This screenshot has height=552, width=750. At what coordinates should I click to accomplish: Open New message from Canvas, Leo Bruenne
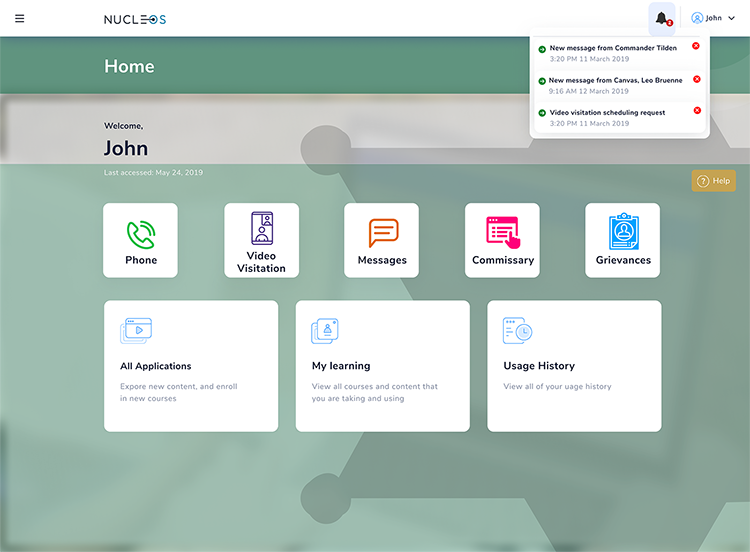click(x=616, y=80)
